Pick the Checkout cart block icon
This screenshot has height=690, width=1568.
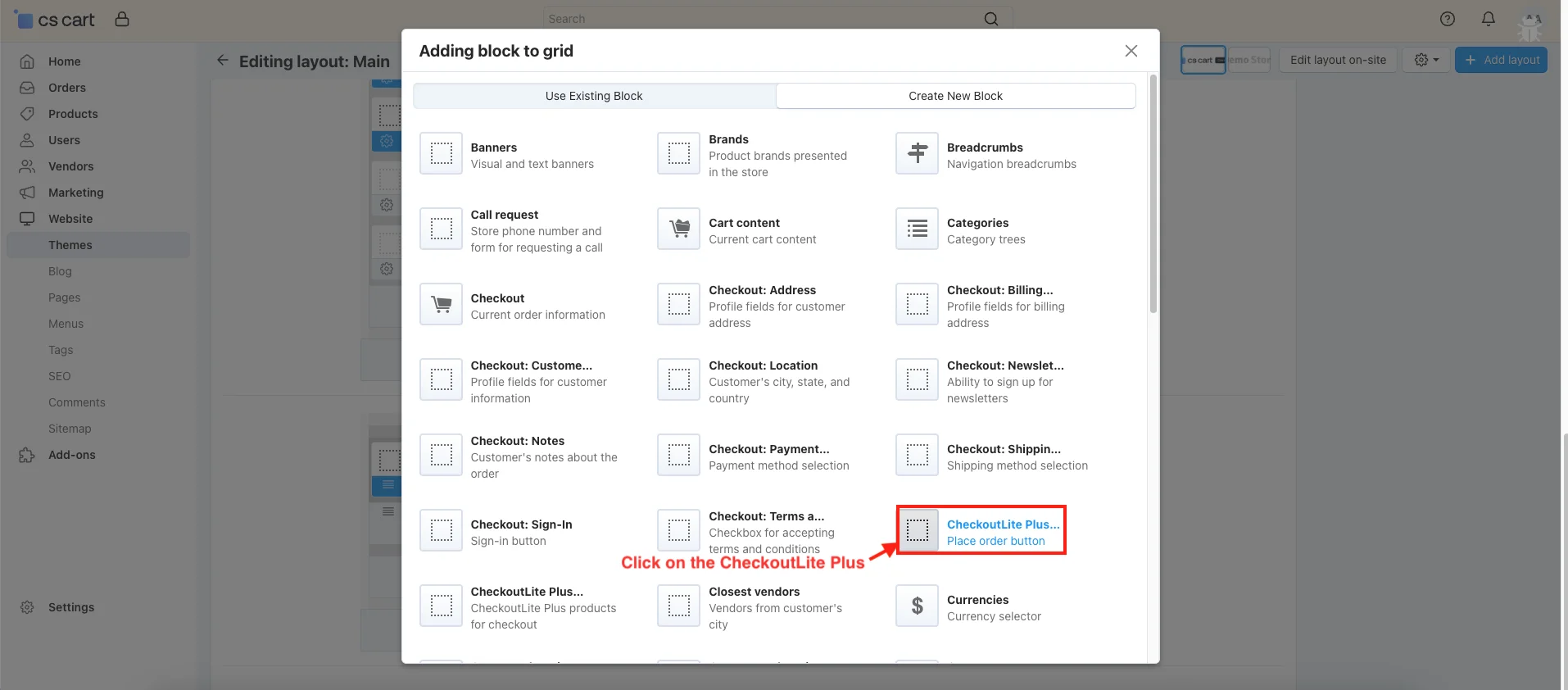(x=441, y=304)
